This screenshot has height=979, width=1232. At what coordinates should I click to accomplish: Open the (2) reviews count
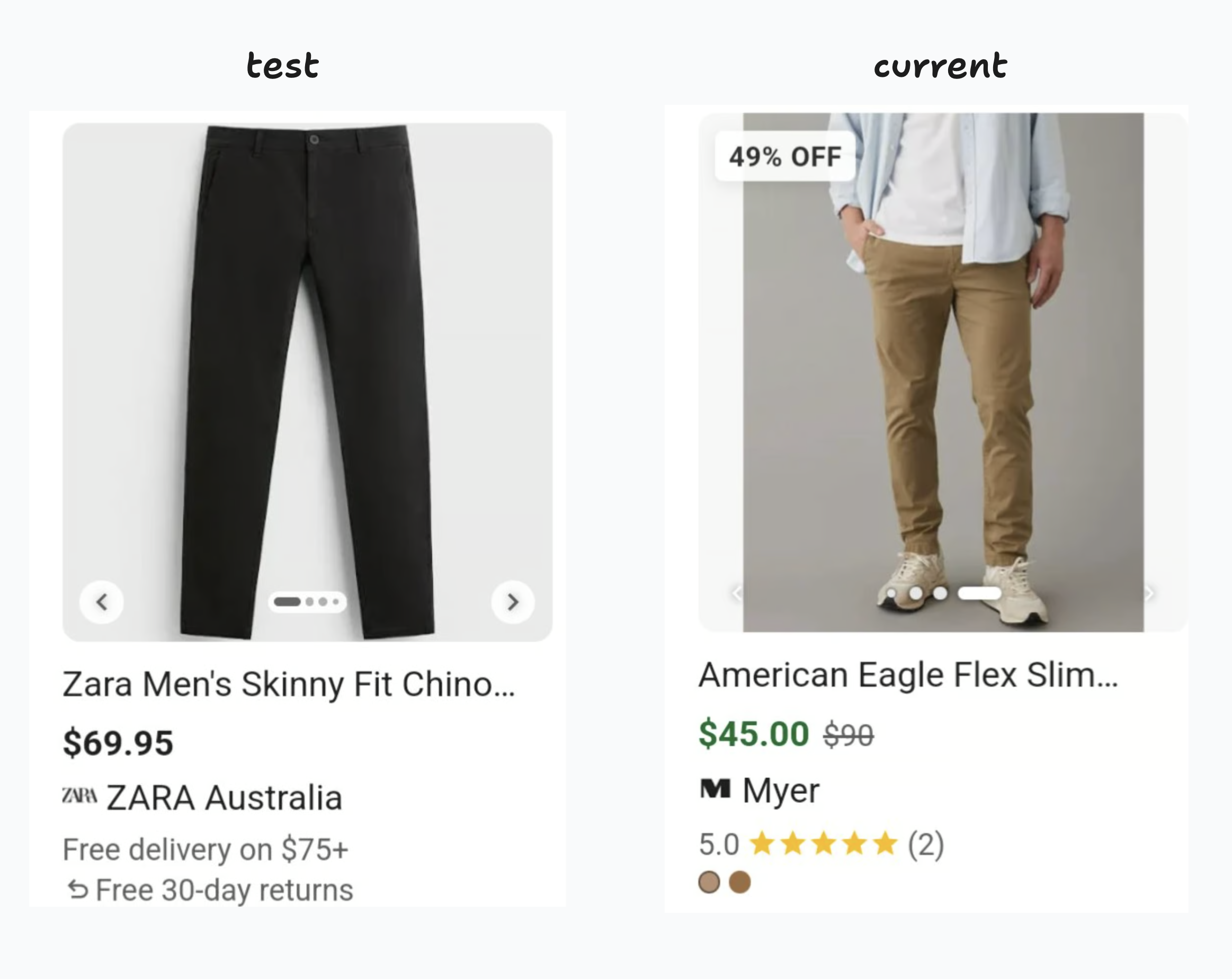coord(926,844)
